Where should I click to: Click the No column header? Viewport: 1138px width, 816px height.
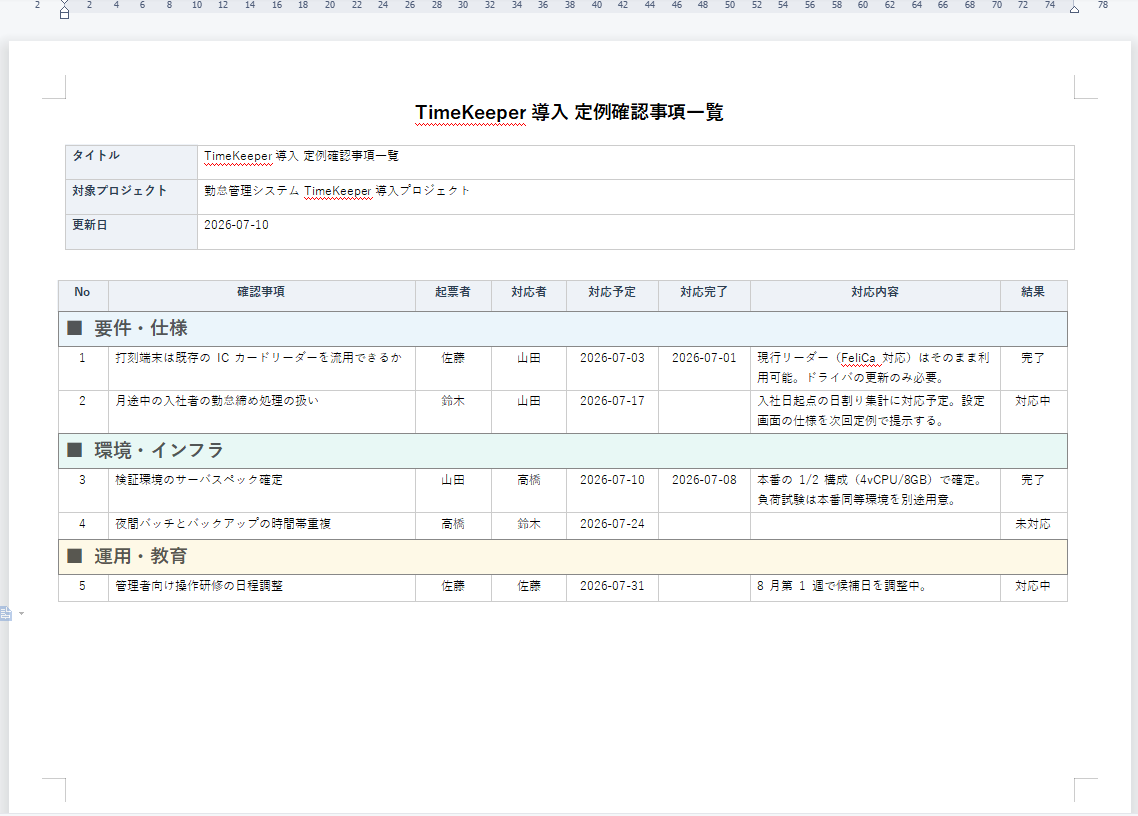pyautogui.click(x=83, y=295)
